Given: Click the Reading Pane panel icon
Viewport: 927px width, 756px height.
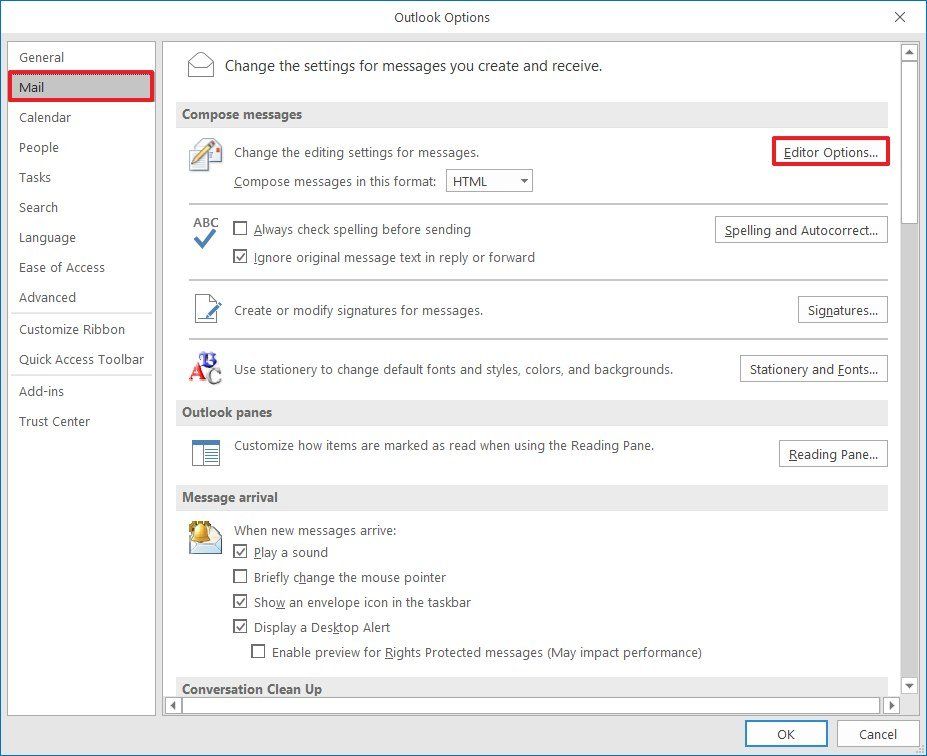Looking at the screenshot, I should click(x=204, y=453).
